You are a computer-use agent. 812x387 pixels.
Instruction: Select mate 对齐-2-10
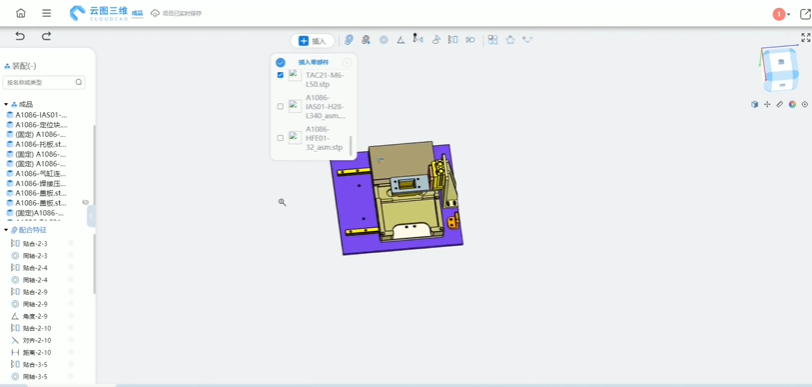point(37,340)
